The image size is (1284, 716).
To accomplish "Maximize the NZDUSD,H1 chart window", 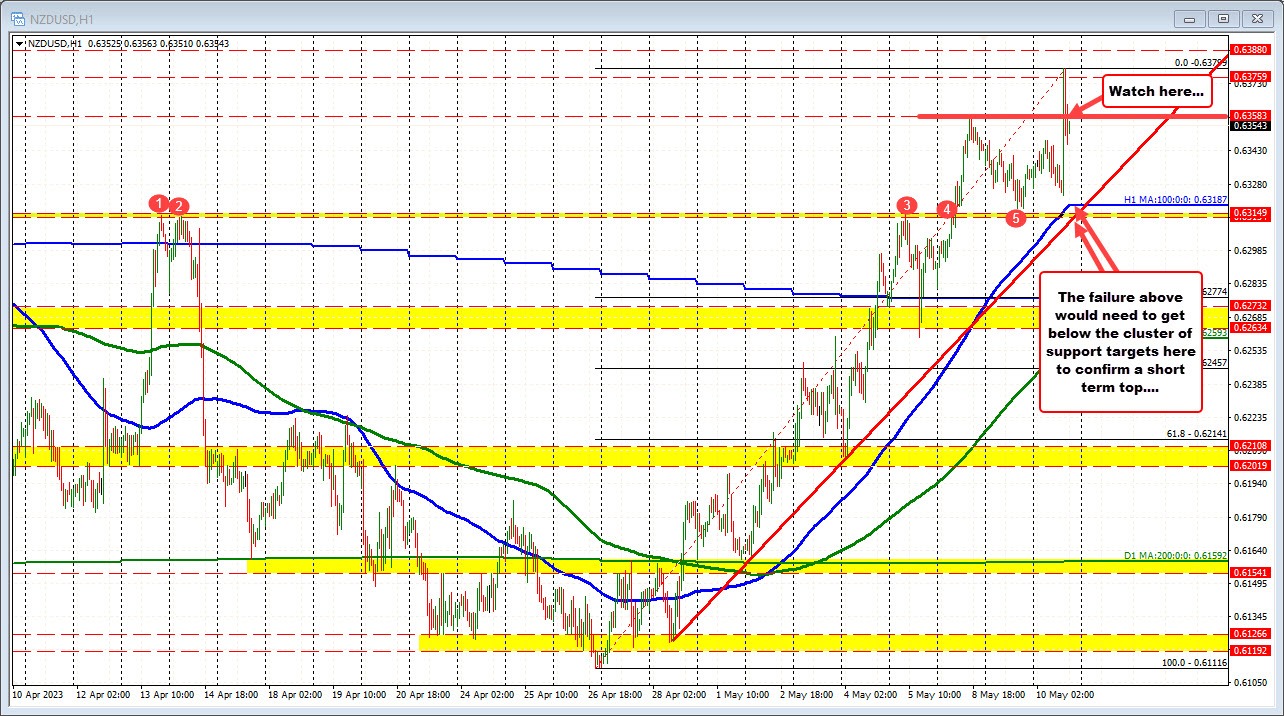I will [1224, 18].
